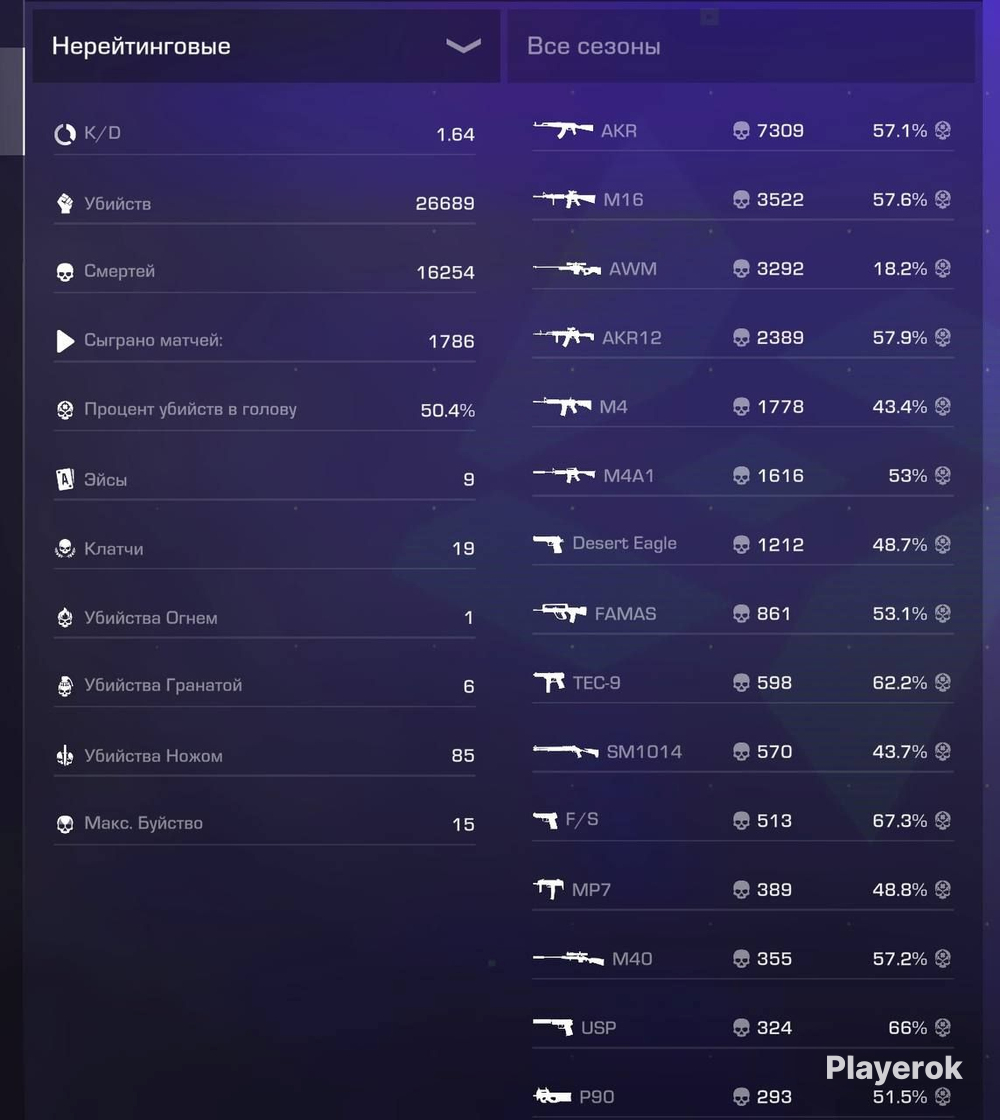Click the FAMAS kill count 861
Viewport: 1000px width, 1120px height.
point(774,614)
